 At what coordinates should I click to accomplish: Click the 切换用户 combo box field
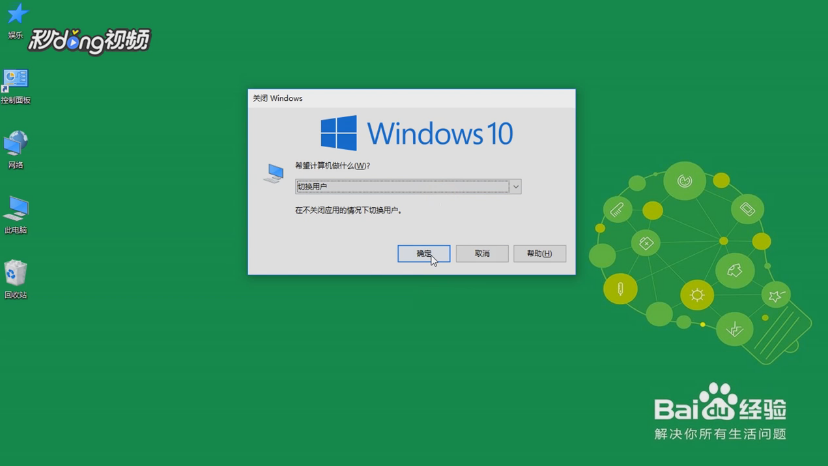[x=408, y=187]
